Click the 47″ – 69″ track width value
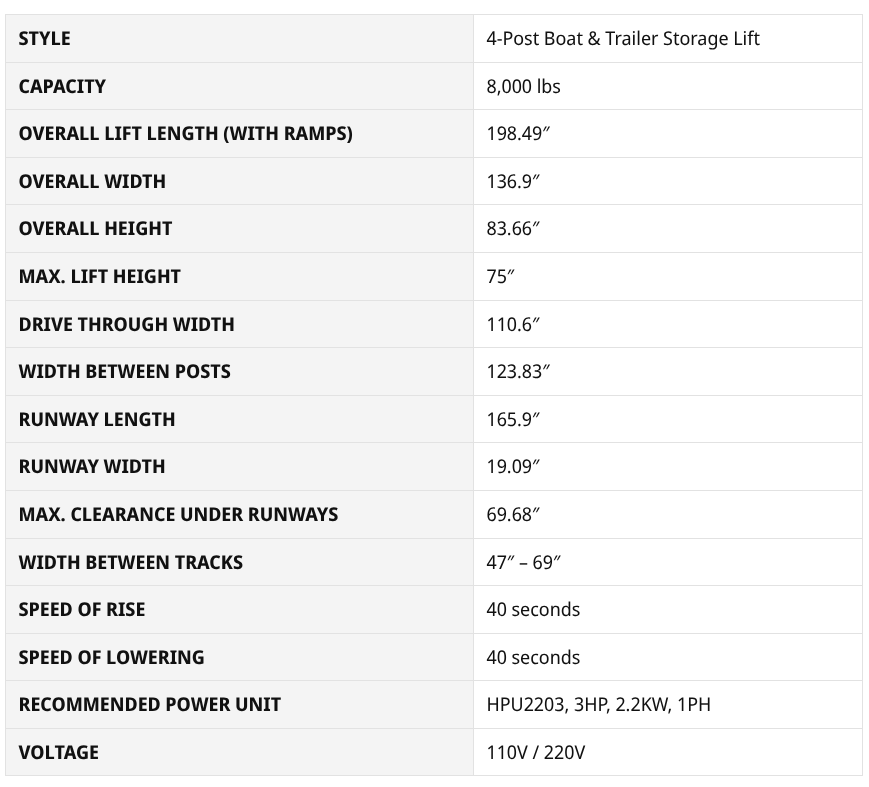 tap(523, 562)
